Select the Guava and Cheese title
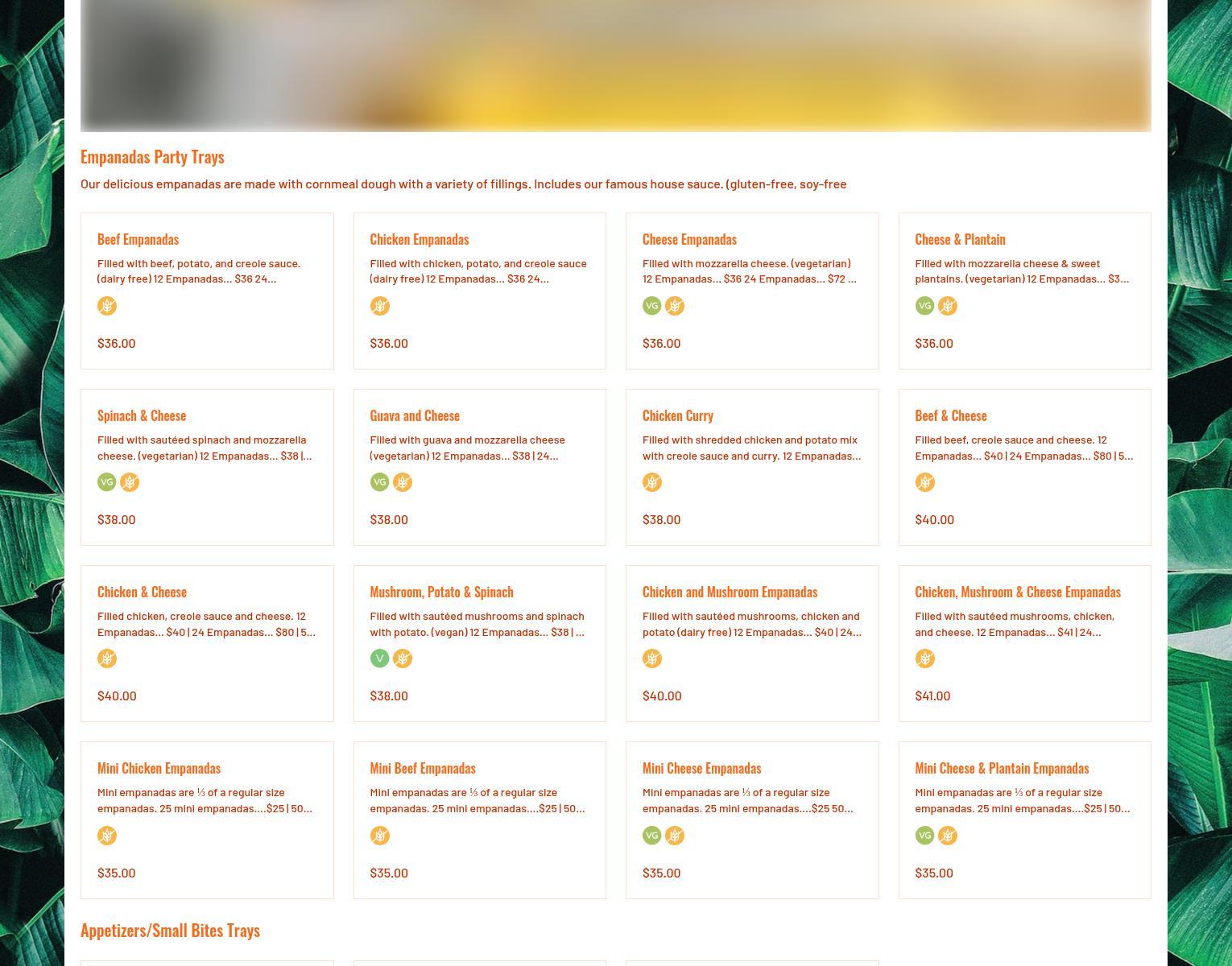 click(x=414, y=415)
